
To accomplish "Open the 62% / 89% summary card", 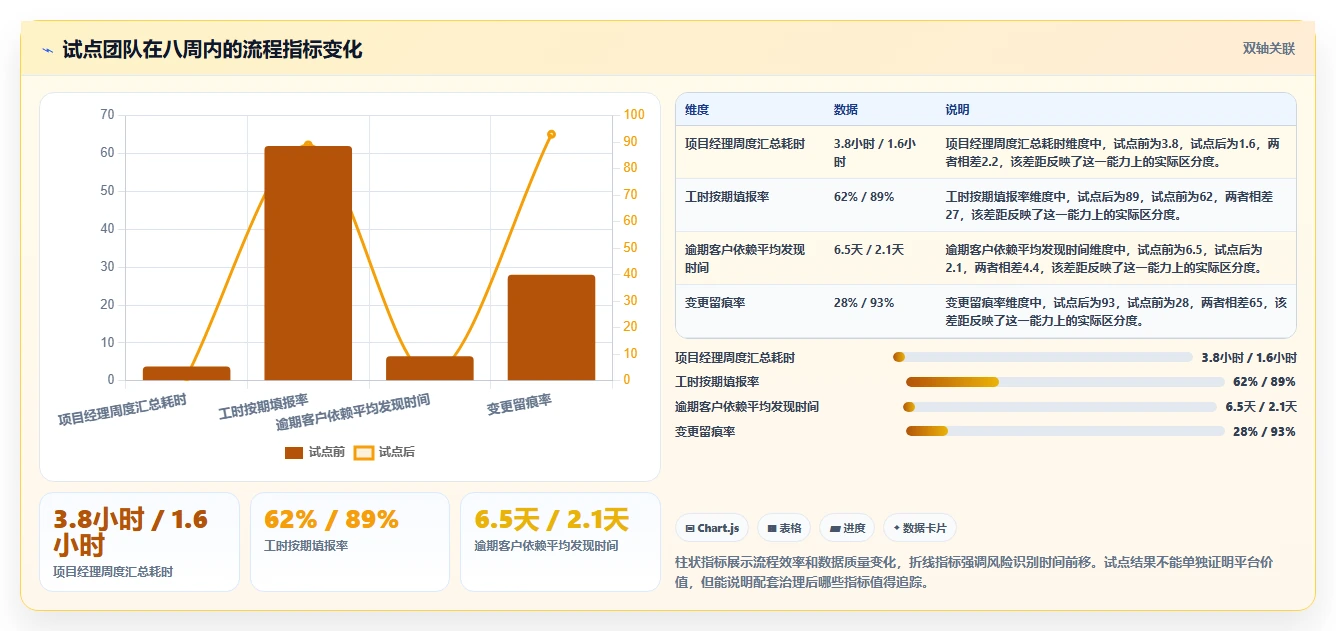I will click(x=350, y=542).
